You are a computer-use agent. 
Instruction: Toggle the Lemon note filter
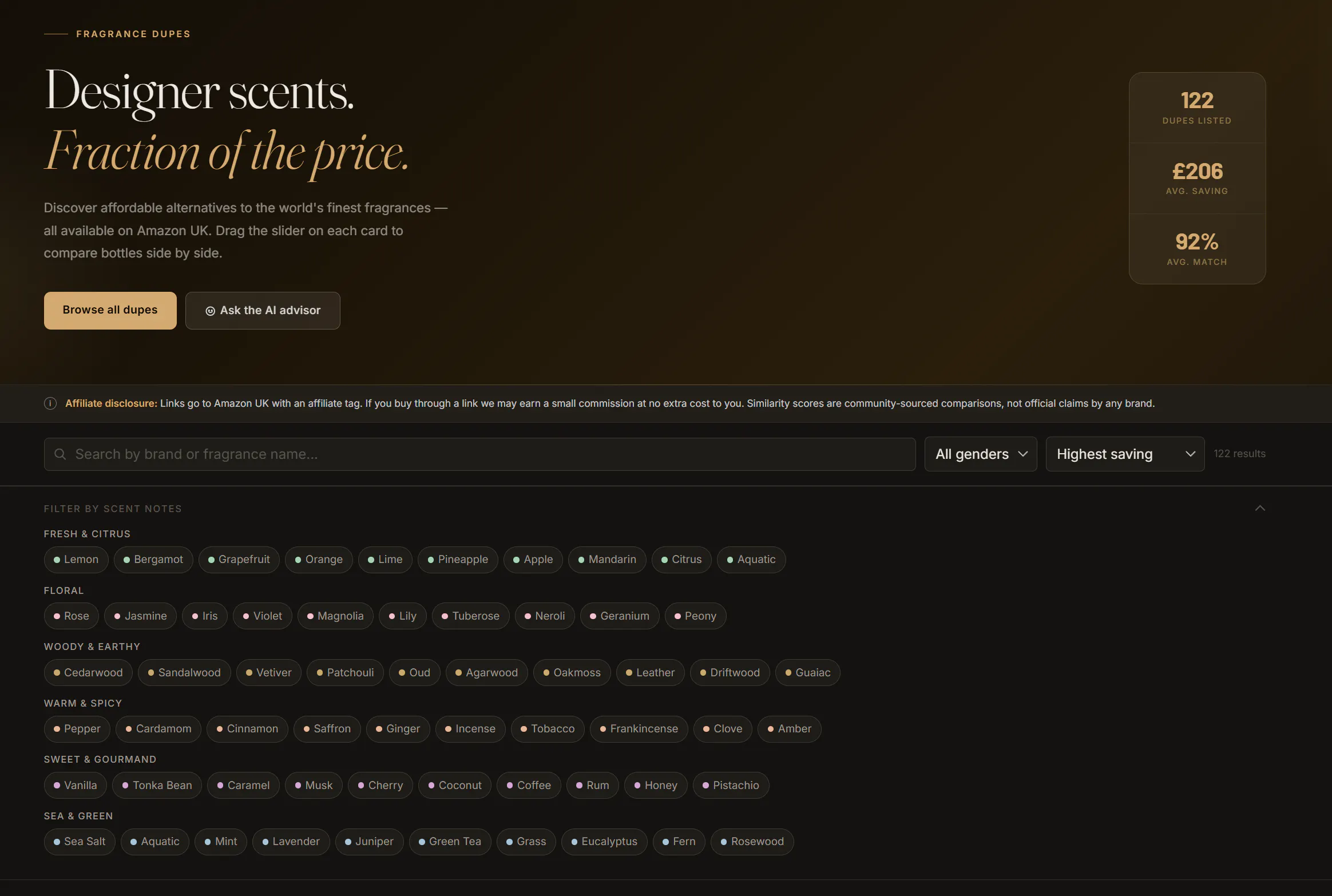(x=76, y=560)
